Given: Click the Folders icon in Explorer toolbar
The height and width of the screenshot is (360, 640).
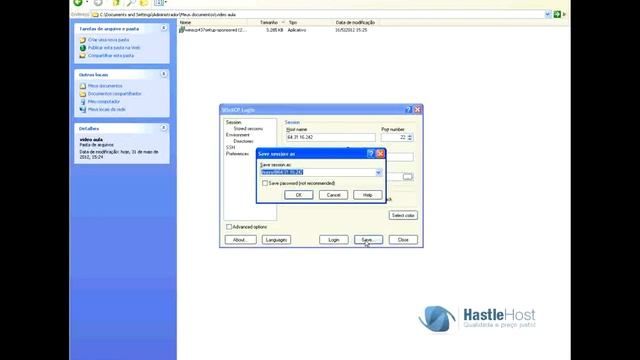Looking at the screenshot, I should 144,2.
